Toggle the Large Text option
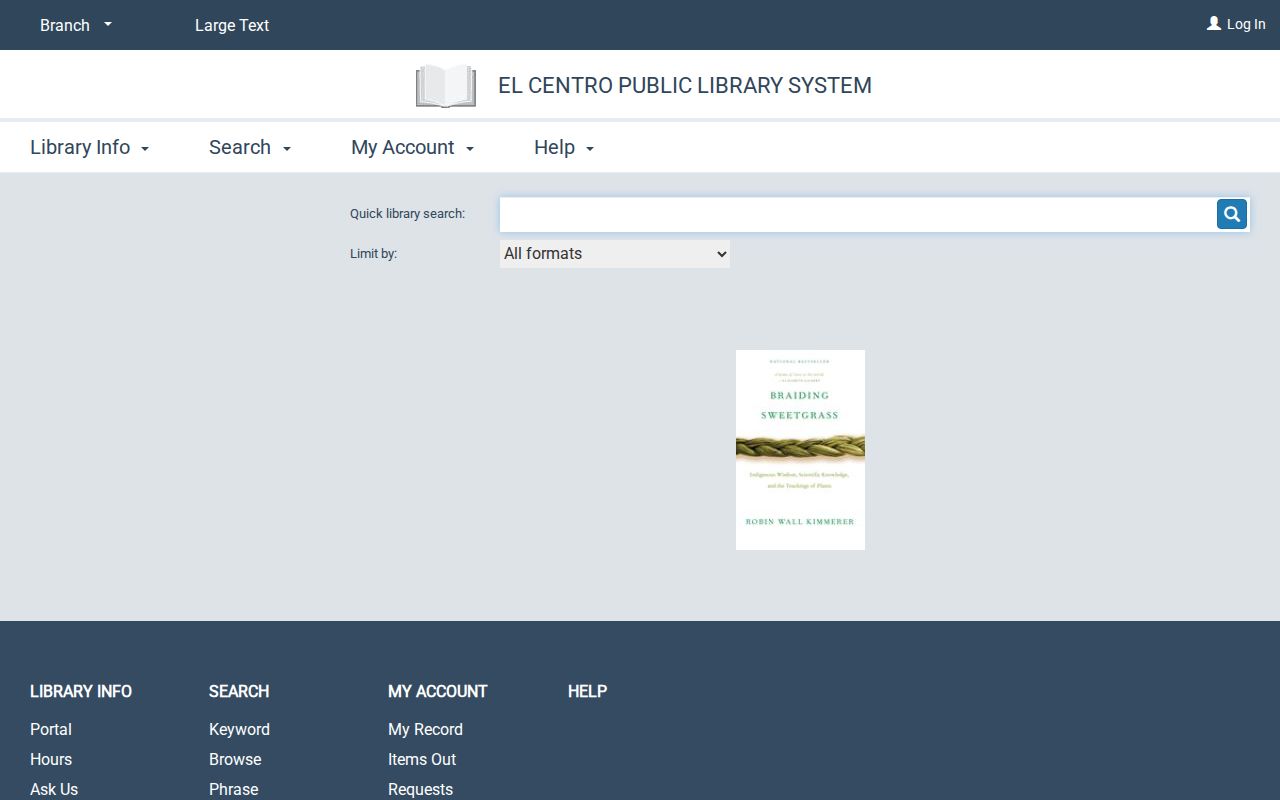Screen dimensions: 1280x800 (x=232, y=25)
